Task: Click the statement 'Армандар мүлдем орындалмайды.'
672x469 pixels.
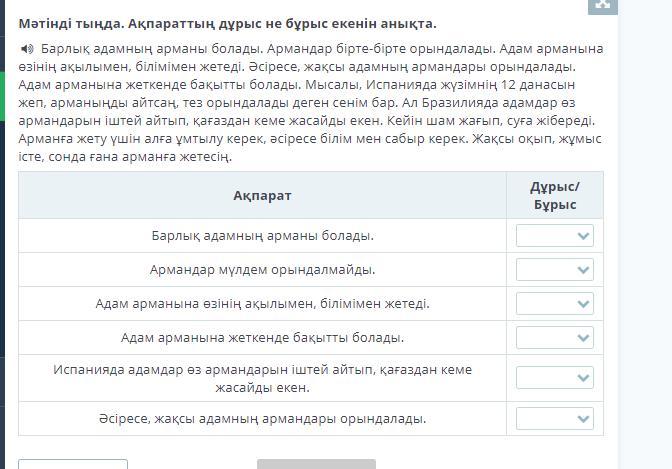Action: click(262, 270)
